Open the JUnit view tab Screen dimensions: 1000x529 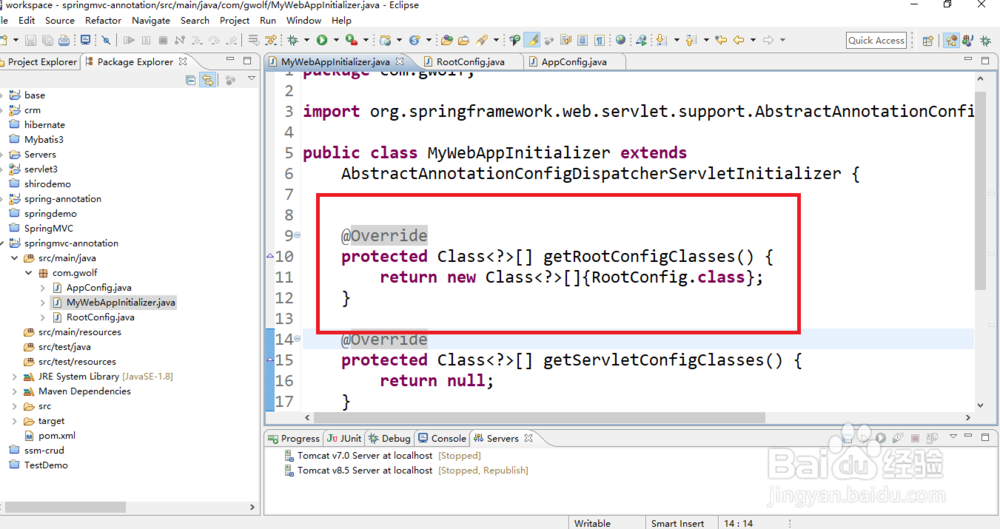click(344, 438)
